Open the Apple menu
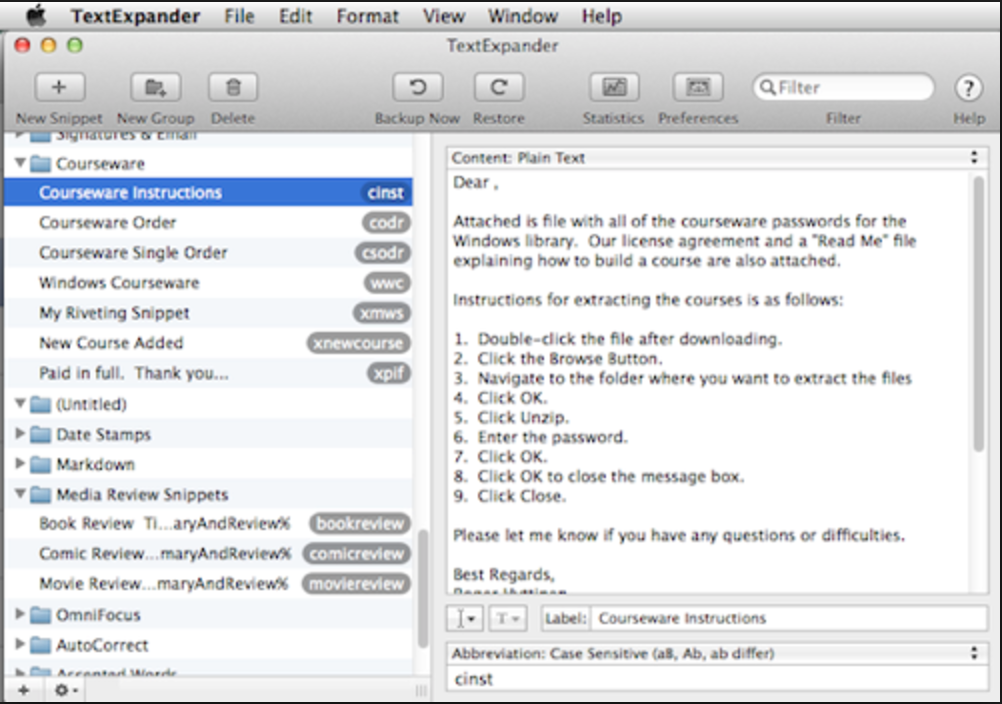This screenshot has height=704, width=1002. point(36,15)
